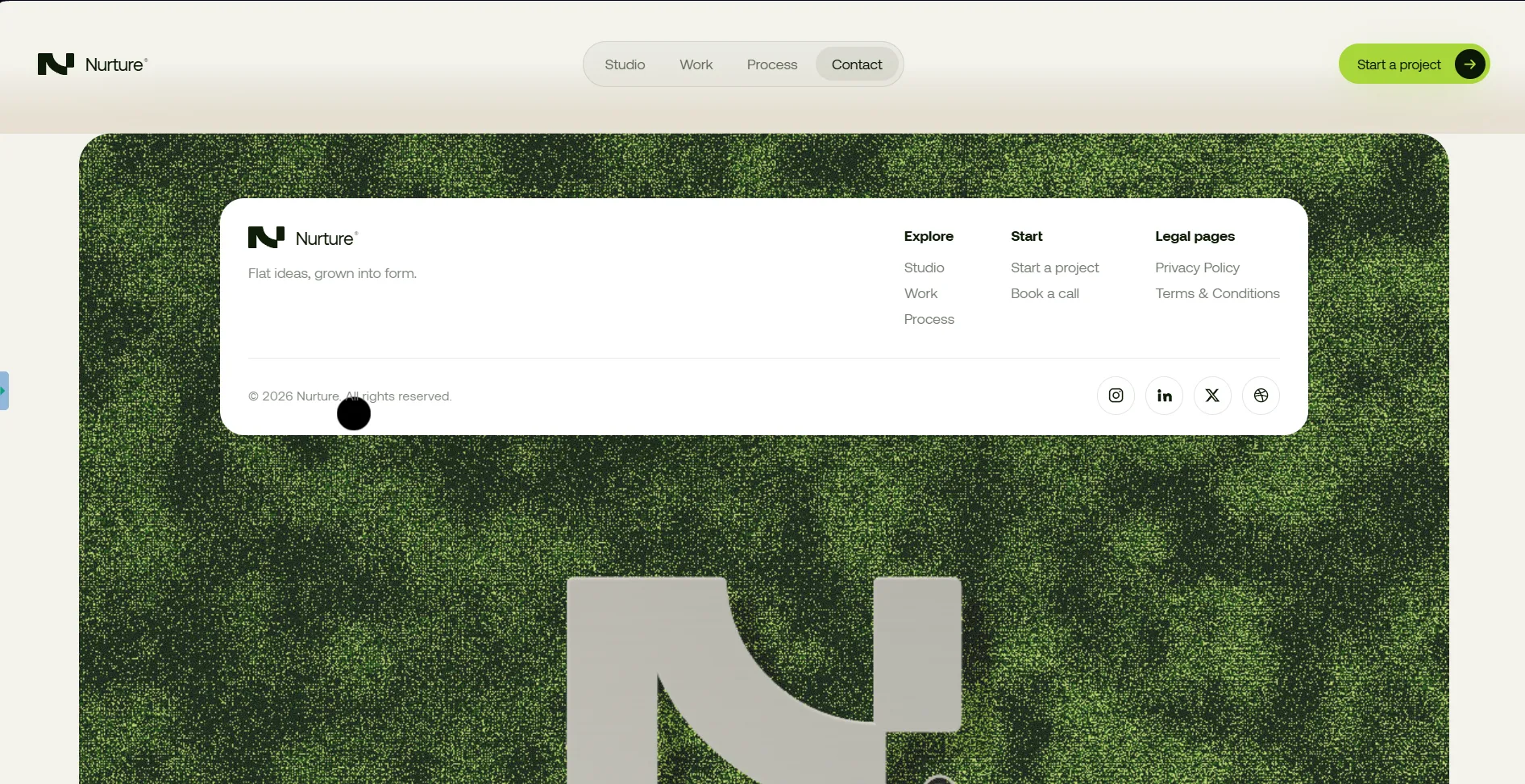The height and width of the screenshot is (784, 1525).
Task: Click the arrow icon in Start a project button
Action: (x=1469, y=64)
